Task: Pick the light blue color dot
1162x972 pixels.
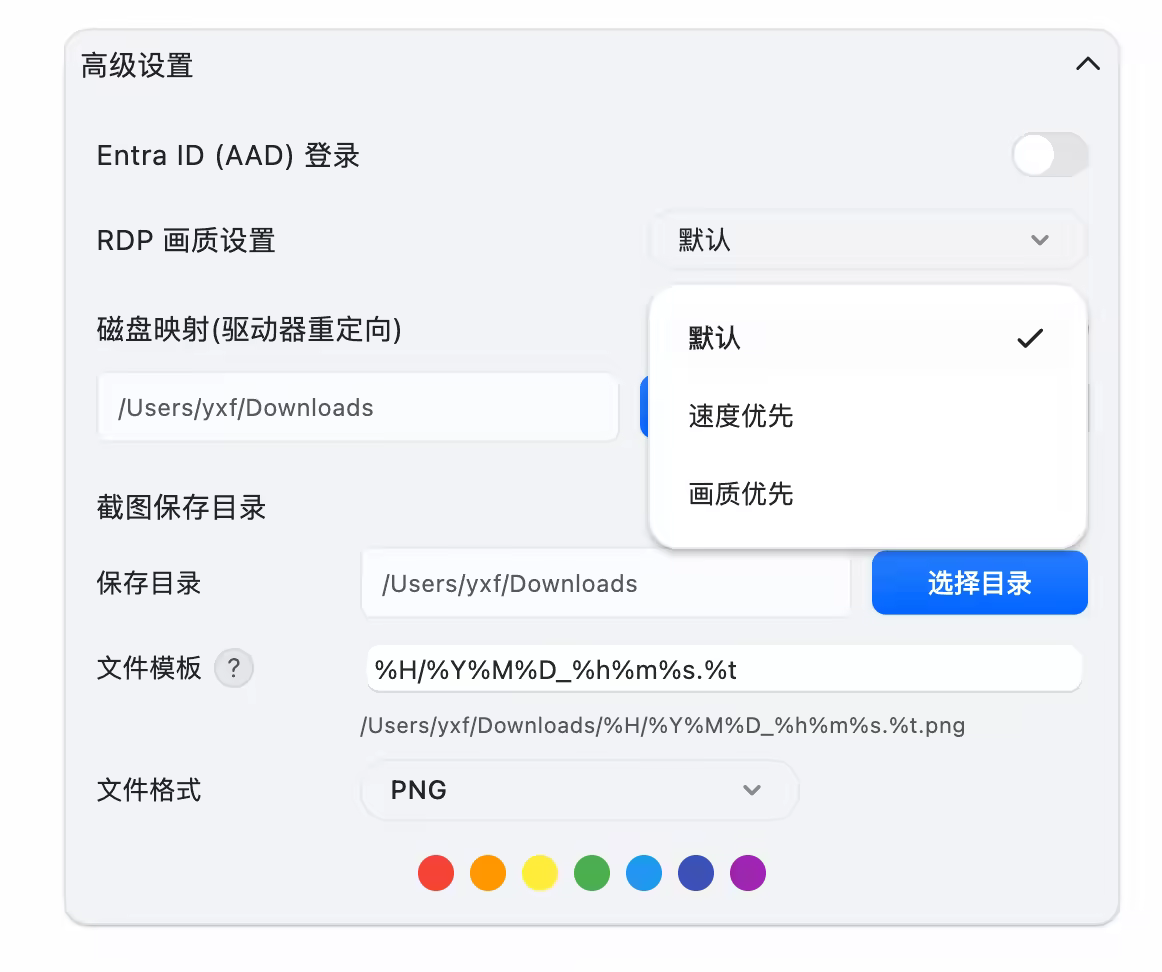Action: pyautogui.click(x=644, y=873)
